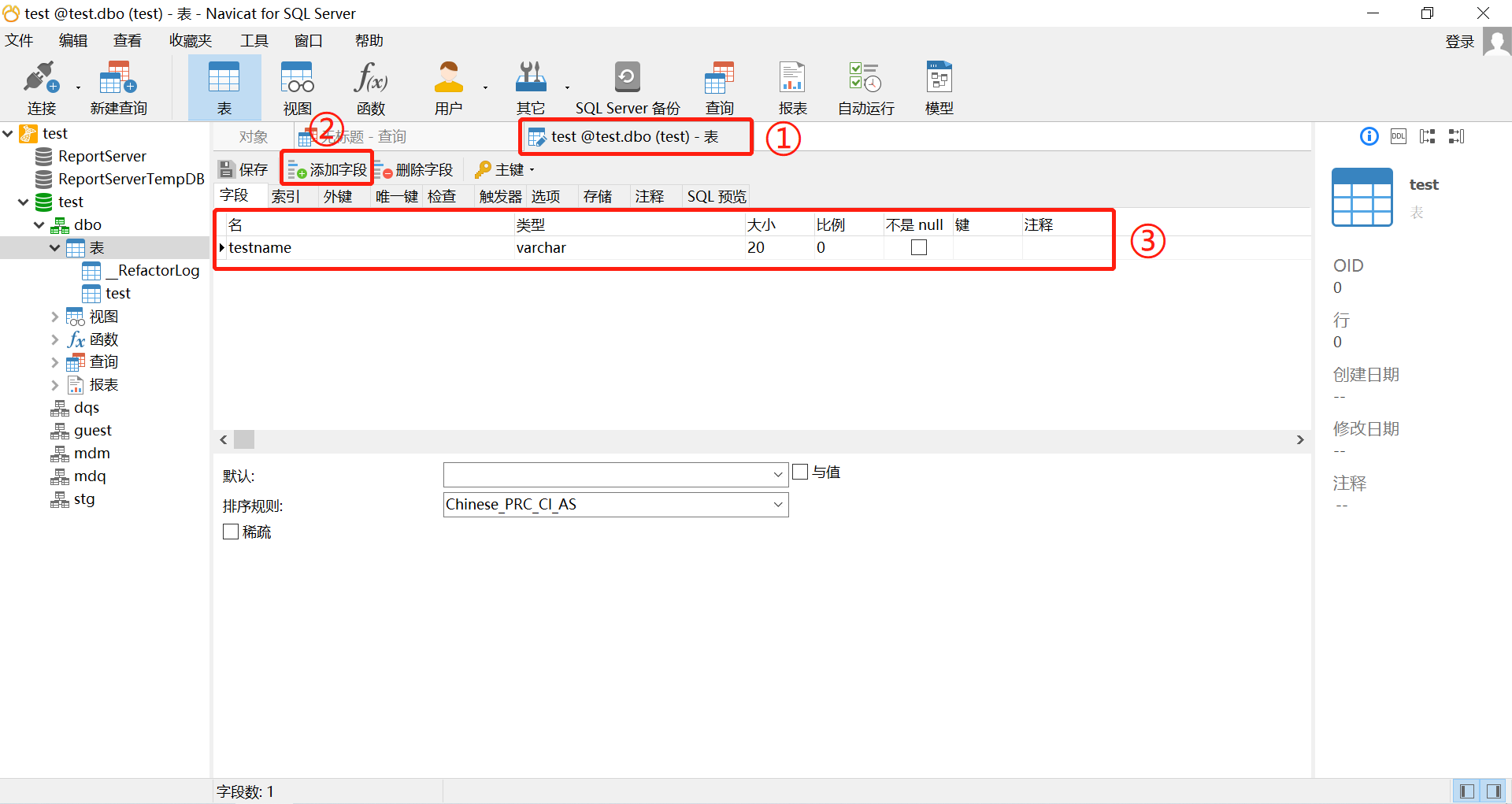Image resolution: width=1512 pixels, height=804 pixels.
Task: Select the test table in tree
Action: click(x=106, y=293)
